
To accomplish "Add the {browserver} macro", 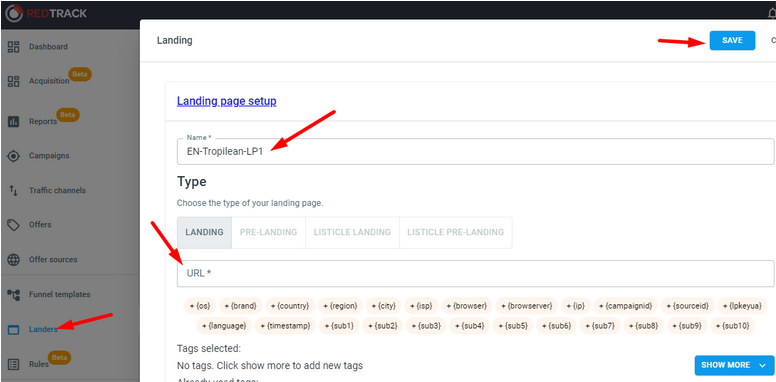I will [x=527, y=306].
